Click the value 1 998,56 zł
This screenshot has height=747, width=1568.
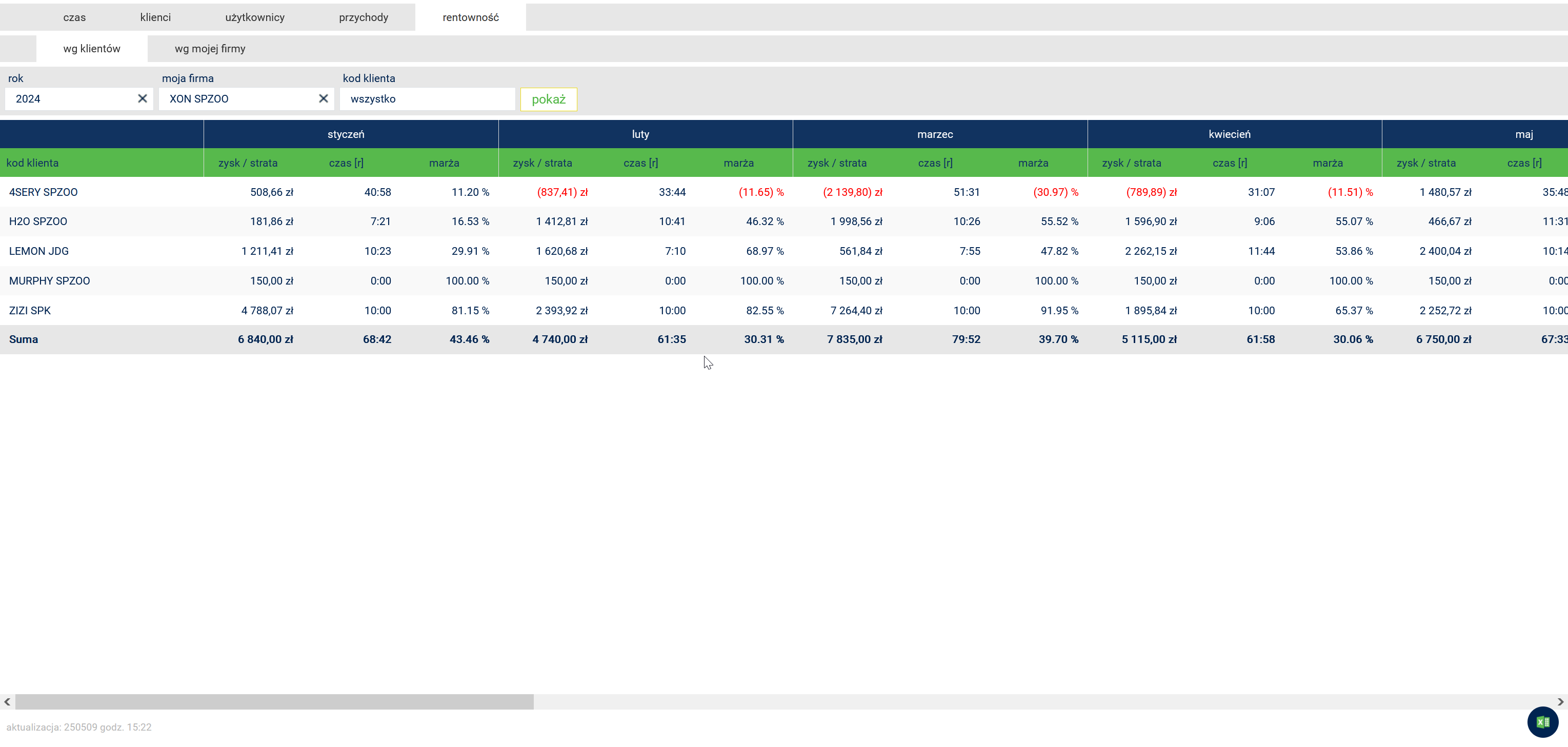coord(856,221)
